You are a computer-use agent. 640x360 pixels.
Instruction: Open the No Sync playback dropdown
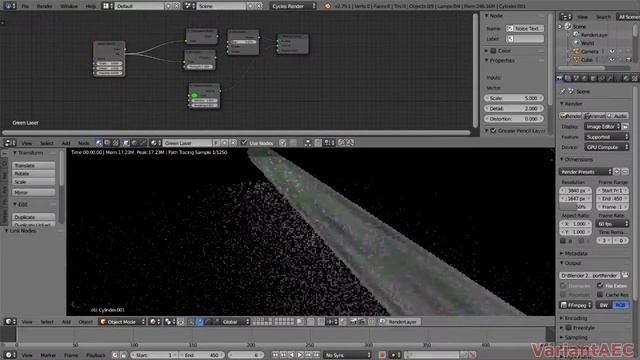click(x=348, y=355)
